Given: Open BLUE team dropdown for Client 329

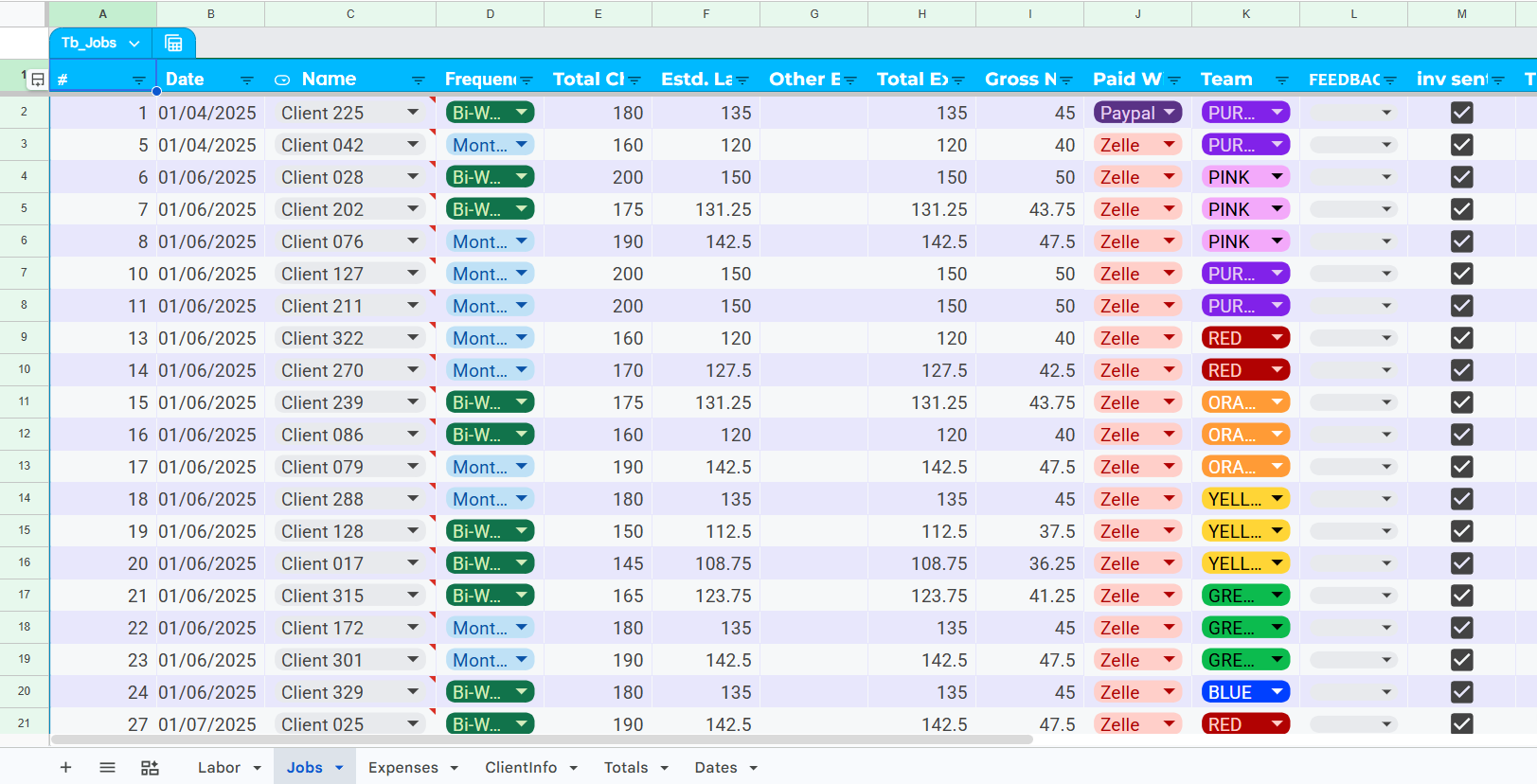Looking at the screenshot, I should coord(1278,692).
